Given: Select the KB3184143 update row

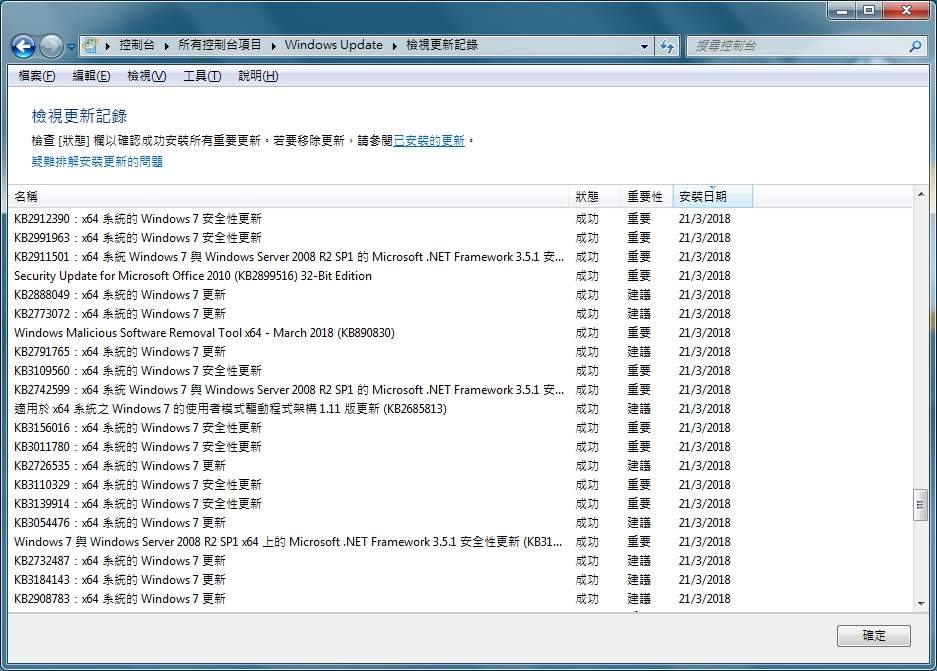Looking at the screenshot, I should 460,580.
